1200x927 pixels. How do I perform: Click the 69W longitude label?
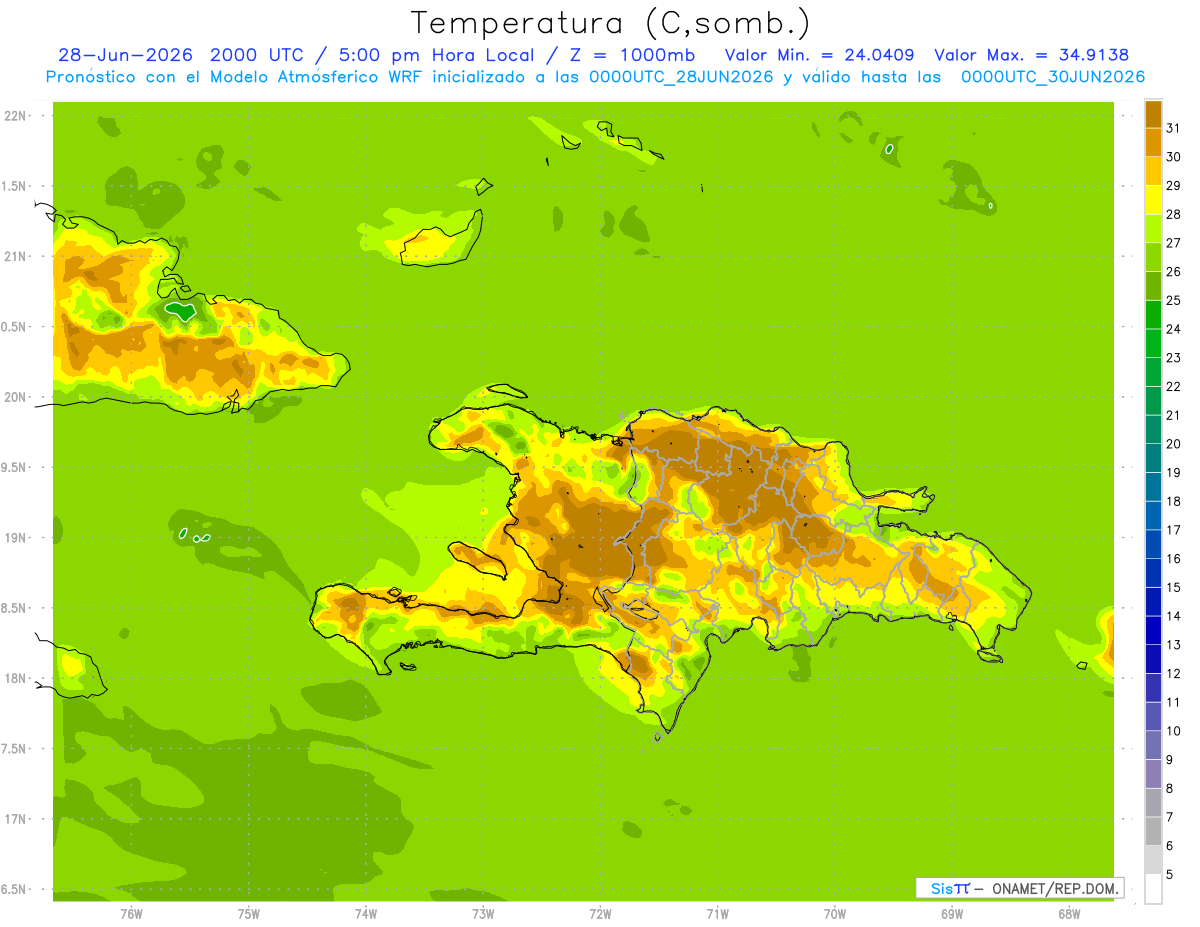pos(951,913)
